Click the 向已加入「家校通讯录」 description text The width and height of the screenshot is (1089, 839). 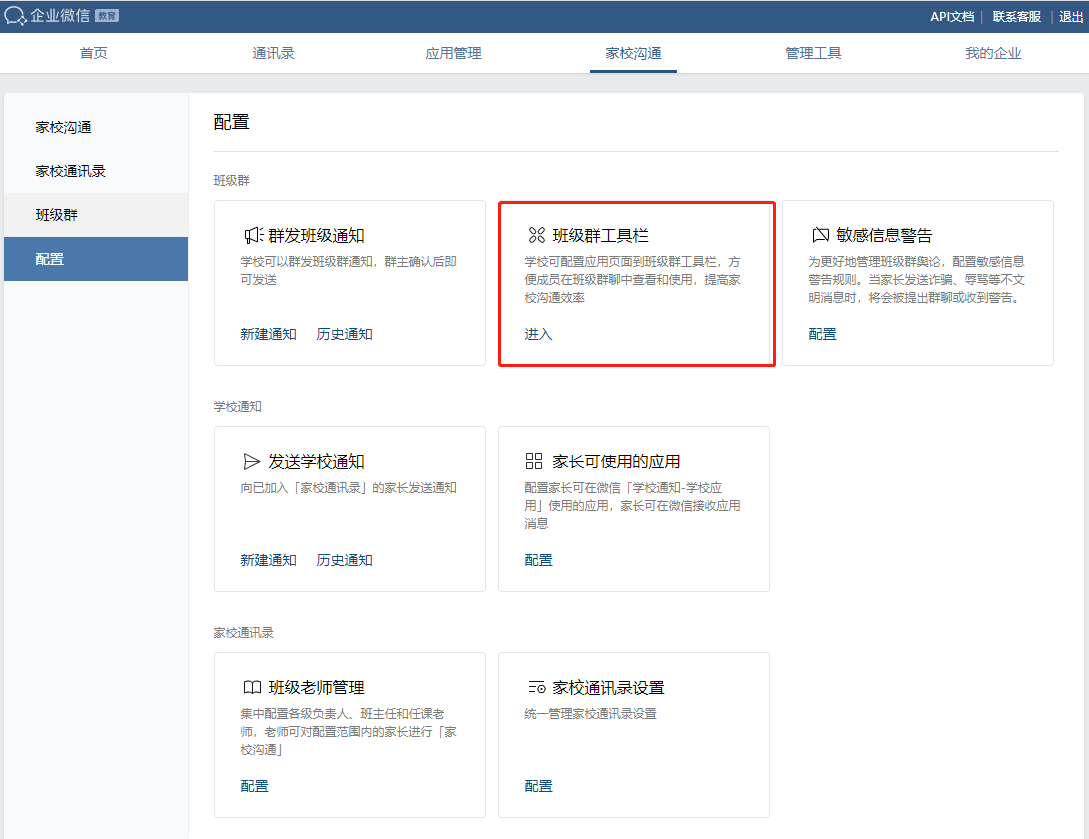coord(349,488)
